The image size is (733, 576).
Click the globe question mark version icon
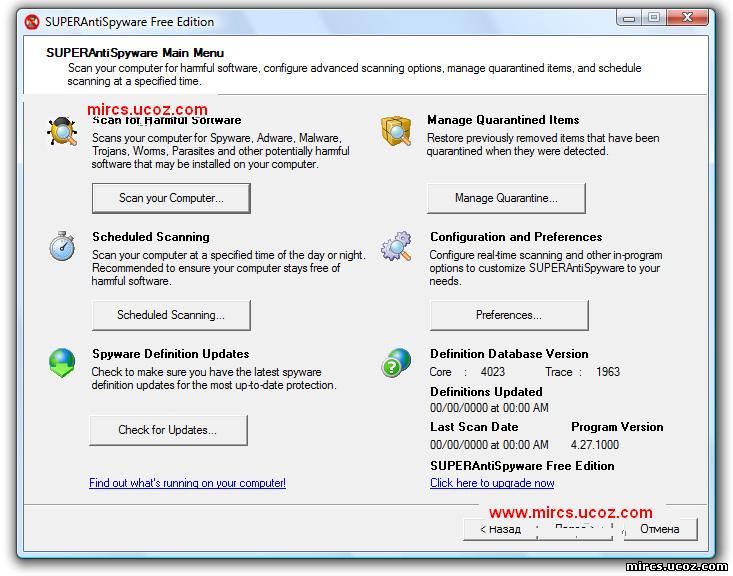tap(396, 362)
